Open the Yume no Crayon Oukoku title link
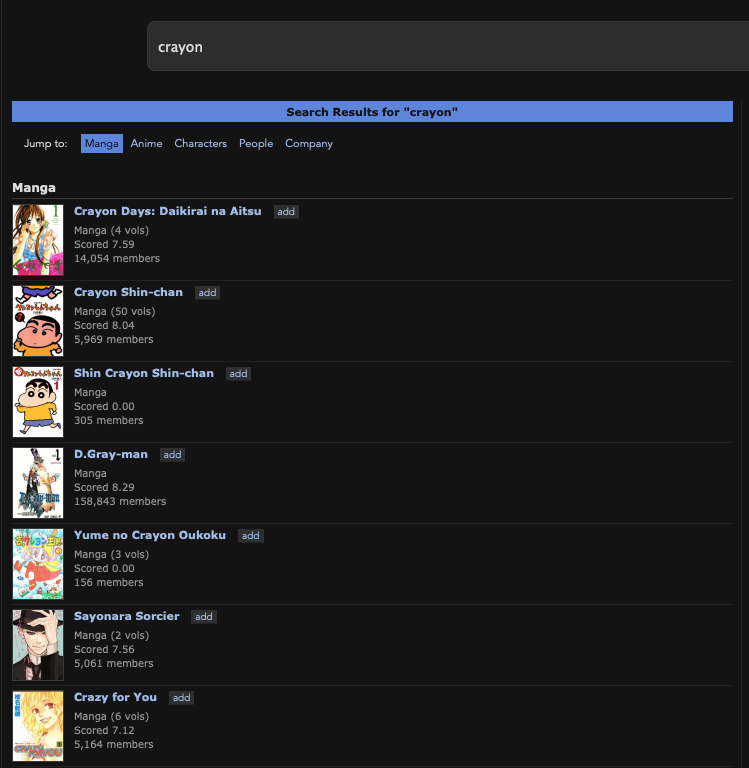The width and height of the screenshot is (749, 768). (150, 535)
